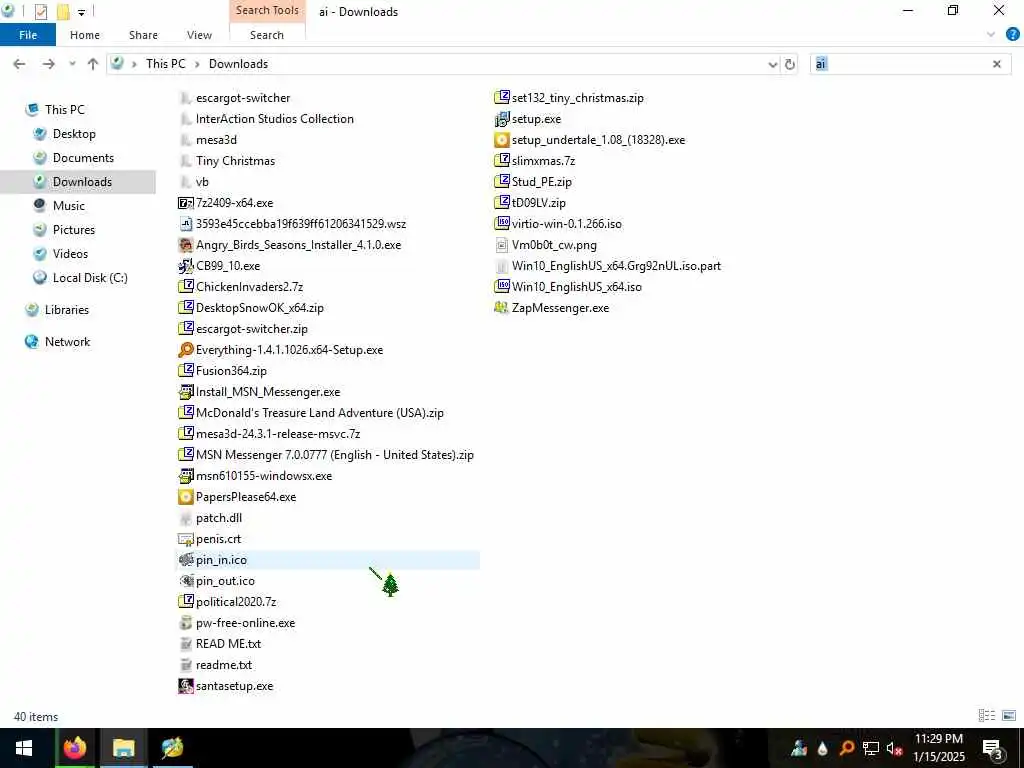This screenshot has width=1024, height=768.
Task: Open the Quick Access Toolbar customize dropdown
Action: pos(81,12)
